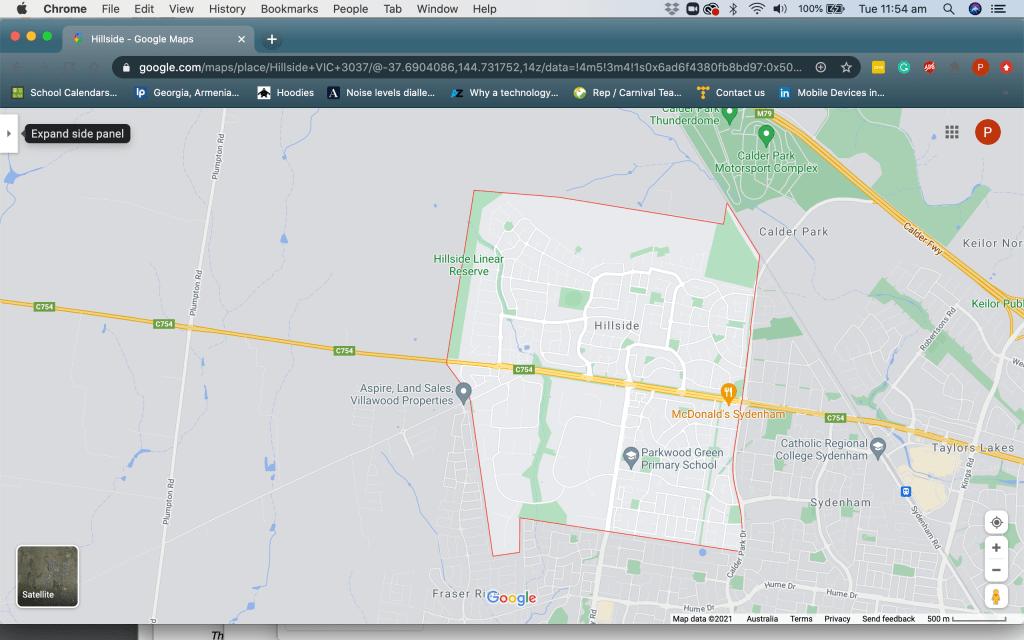Click McDonald's Sydenham restaurant pin
This screenshot has width=1024, height=640.
pos(730,393)
